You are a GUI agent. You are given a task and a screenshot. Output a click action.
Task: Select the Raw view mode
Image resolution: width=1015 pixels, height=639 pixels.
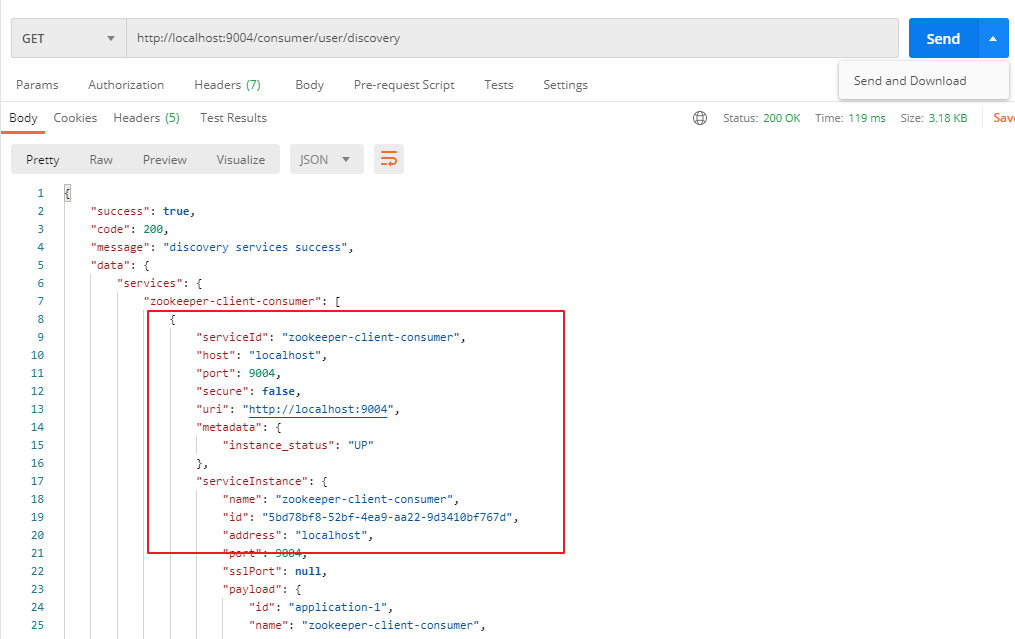pyautogui.click(x=101, y=159)
